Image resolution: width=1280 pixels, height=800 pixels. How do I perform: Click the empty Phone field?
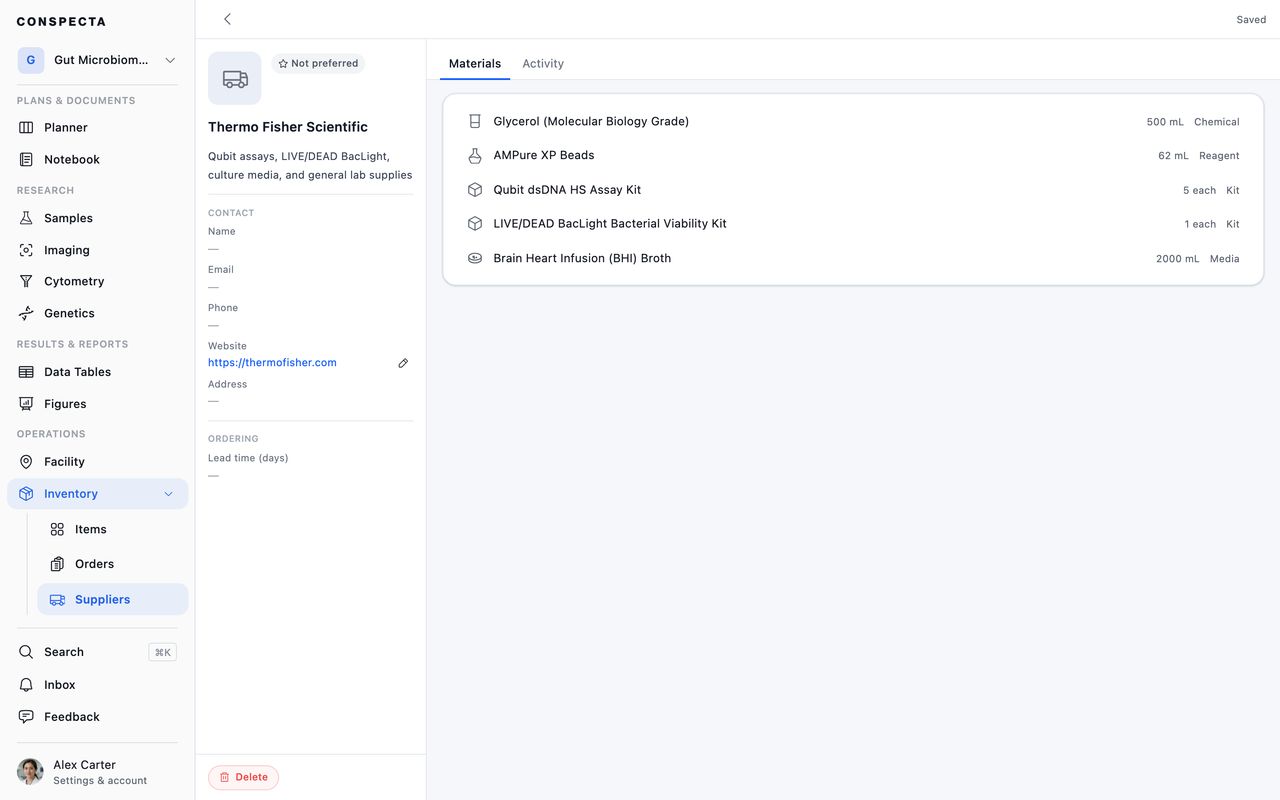tap(310, 325)
